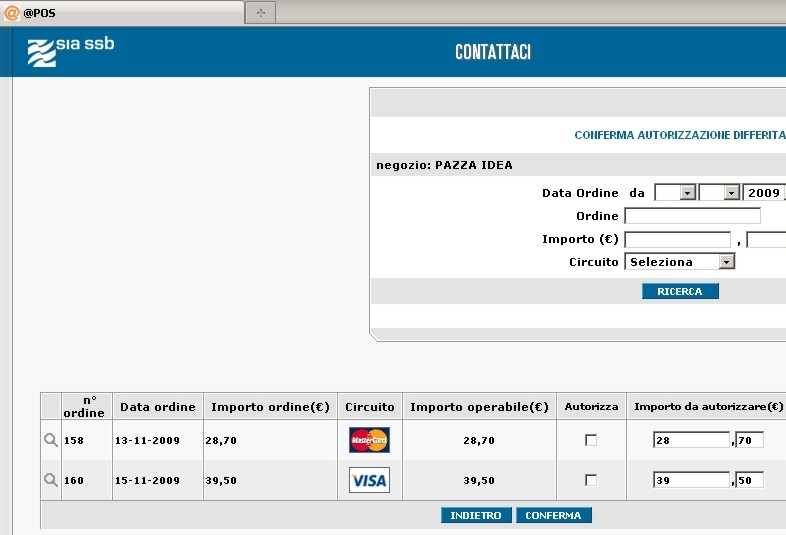Click the Data ordine column header
The image size is (786, 535).
tap(158, 406)
